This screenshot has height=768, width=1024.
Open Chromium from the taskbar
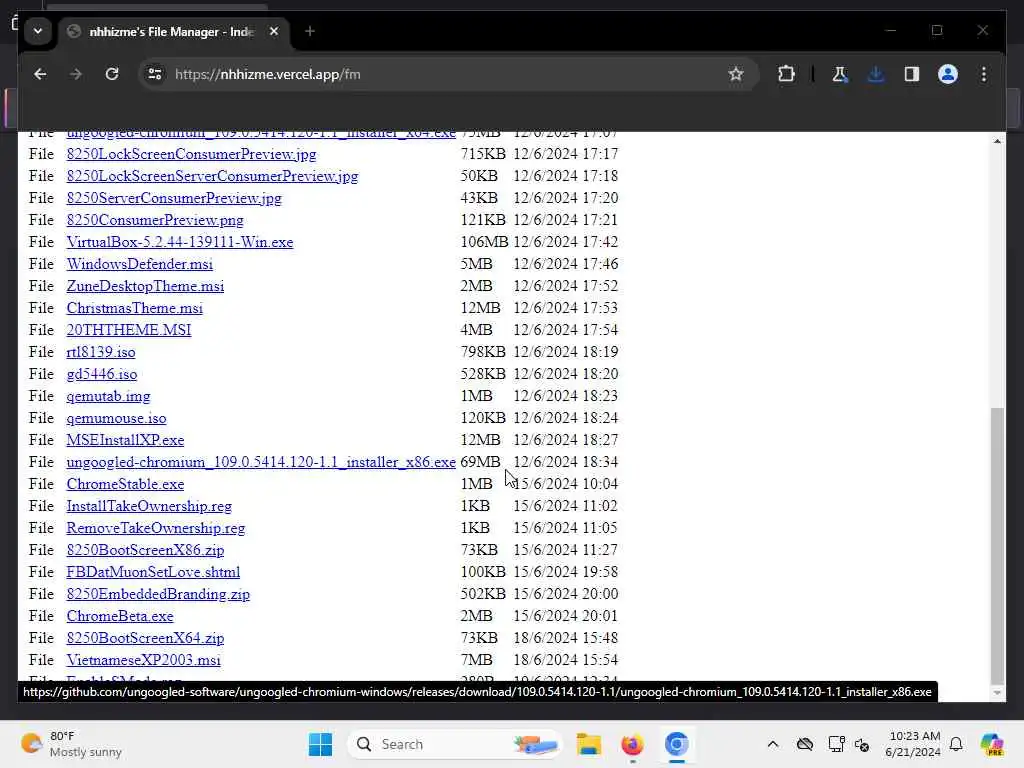[677, 744]
